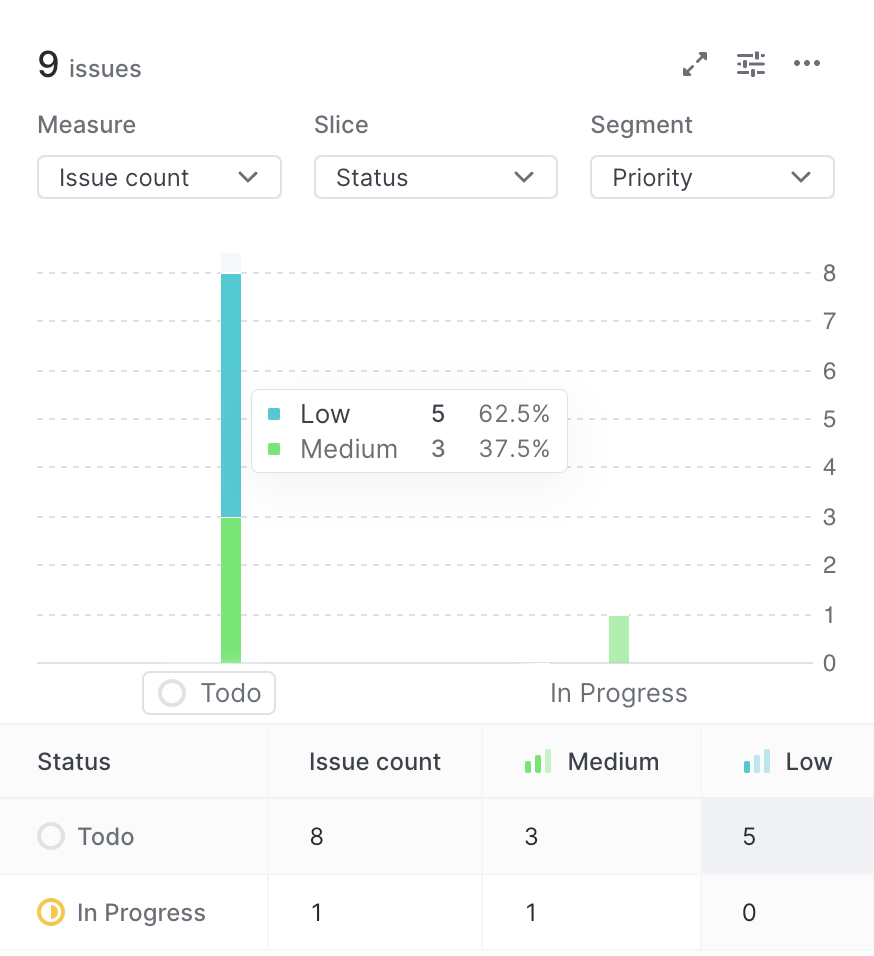Click the Issue count column header
Viewport: 874px width, 956px height.
[375, 762]
